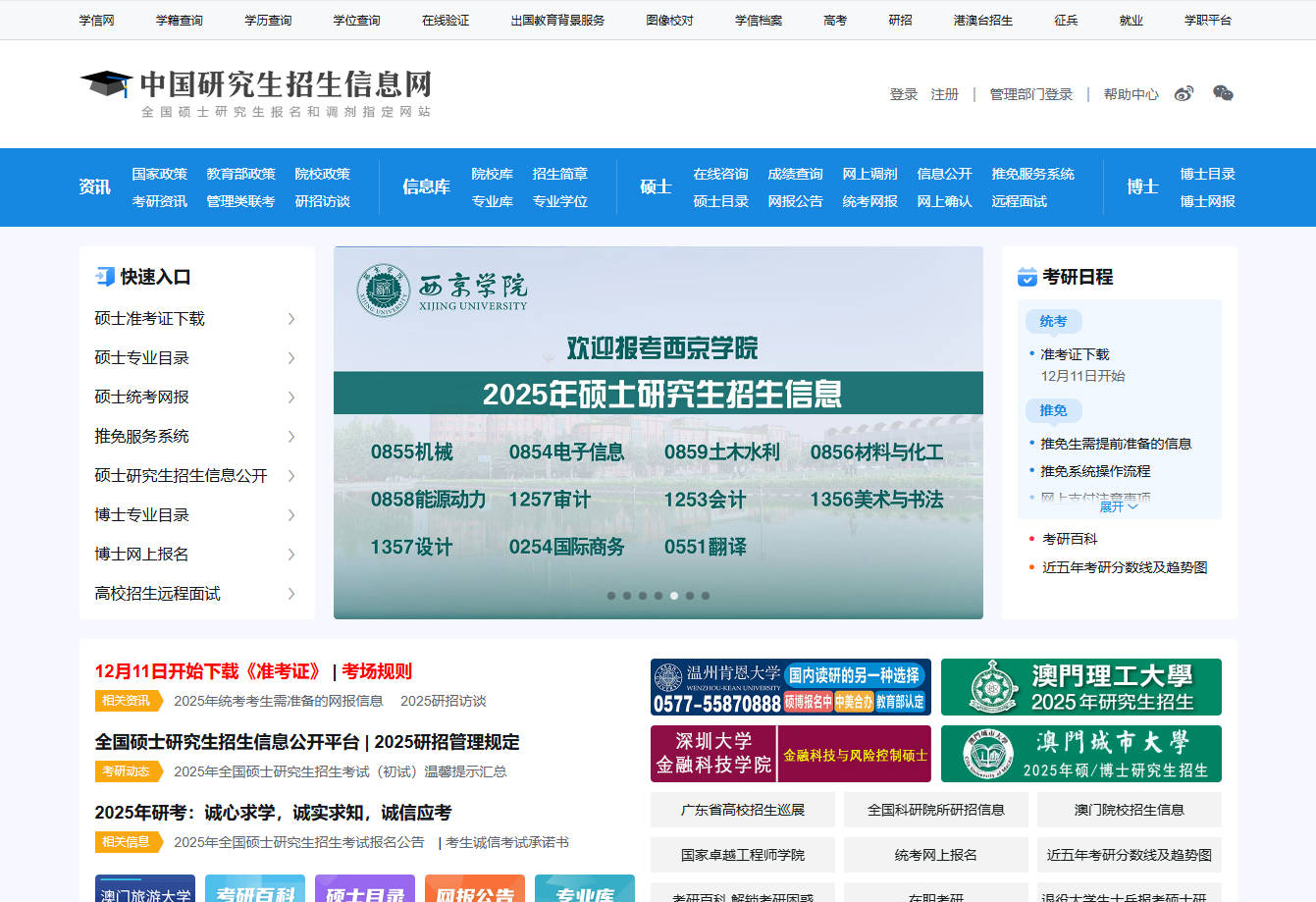Click 国家卓越工程师学院 button
This screenshot has width=1316, height=902.
tap(743, 855)
